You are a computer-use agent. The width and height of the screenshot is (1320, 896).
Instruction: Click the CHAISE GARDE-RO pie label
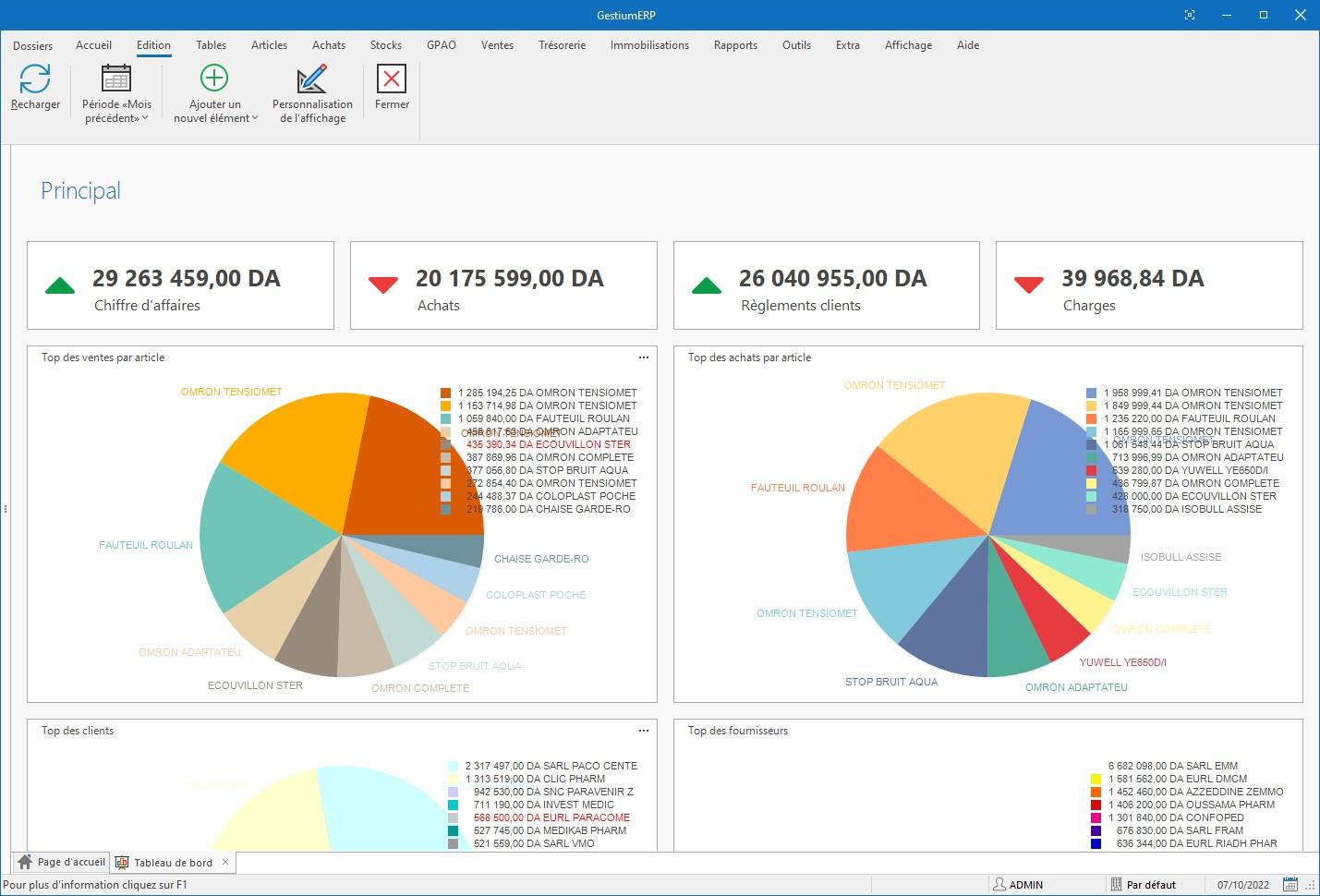pyautogui.click(x=541, y=559)
